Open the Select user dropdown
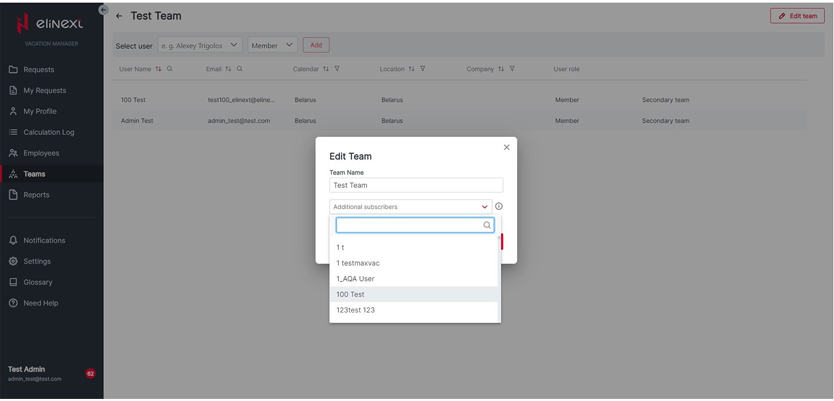The image size is (834, 401). [200, 45]
